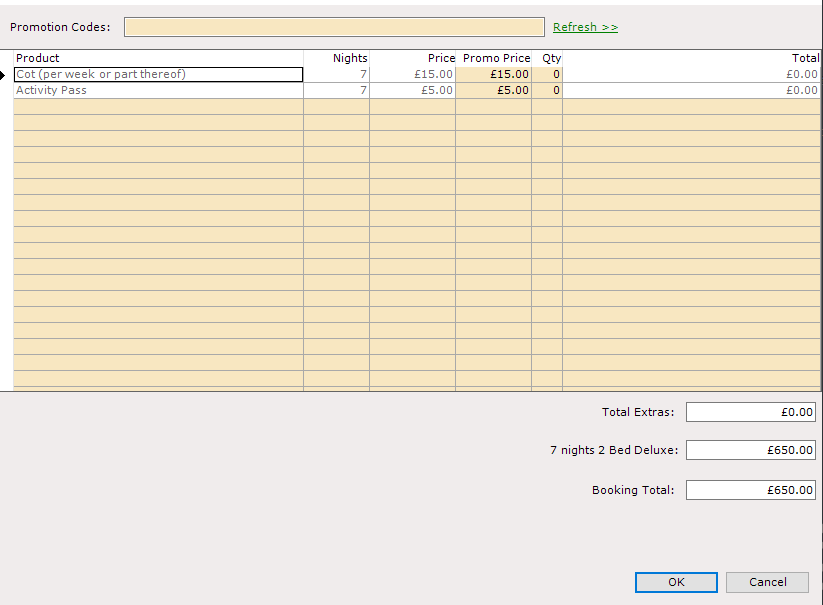This screenshot has height=605, width=823.
Task: Click the Qty cell for Activity Pass
Action: coord(547,90)
